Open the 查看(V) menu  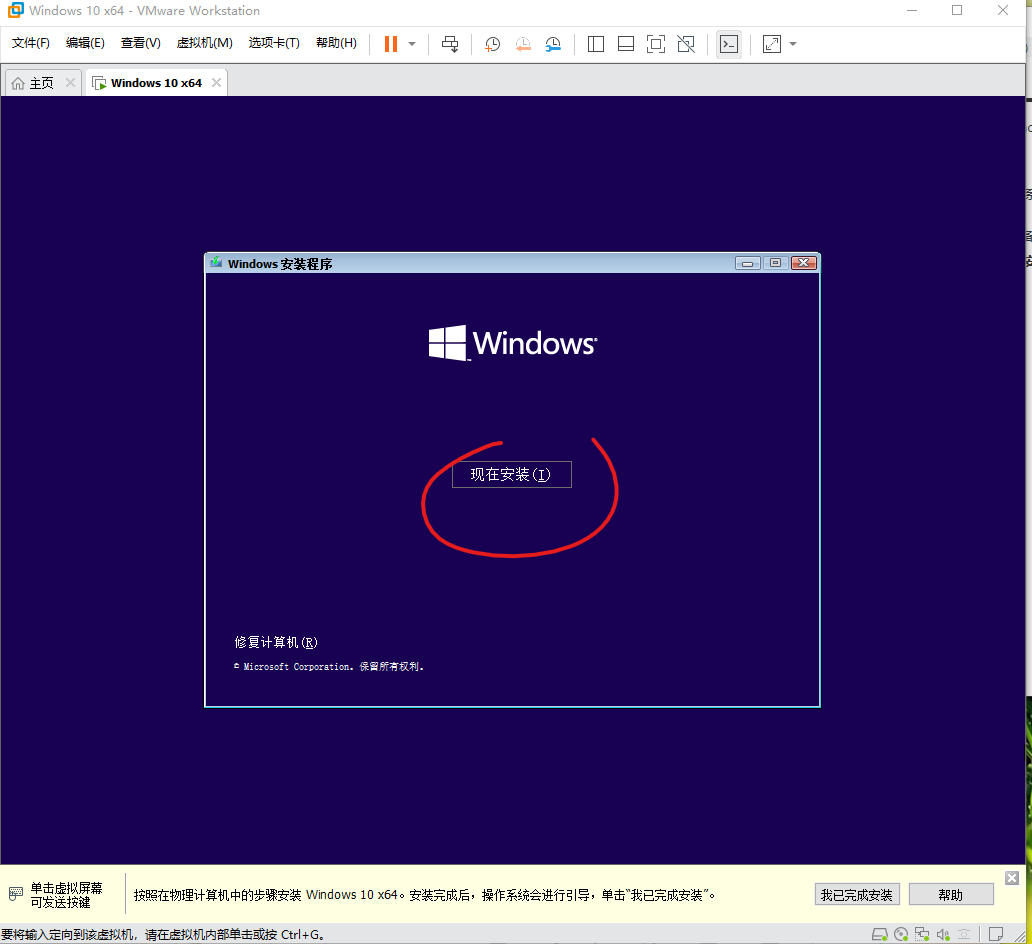point(141,43)
